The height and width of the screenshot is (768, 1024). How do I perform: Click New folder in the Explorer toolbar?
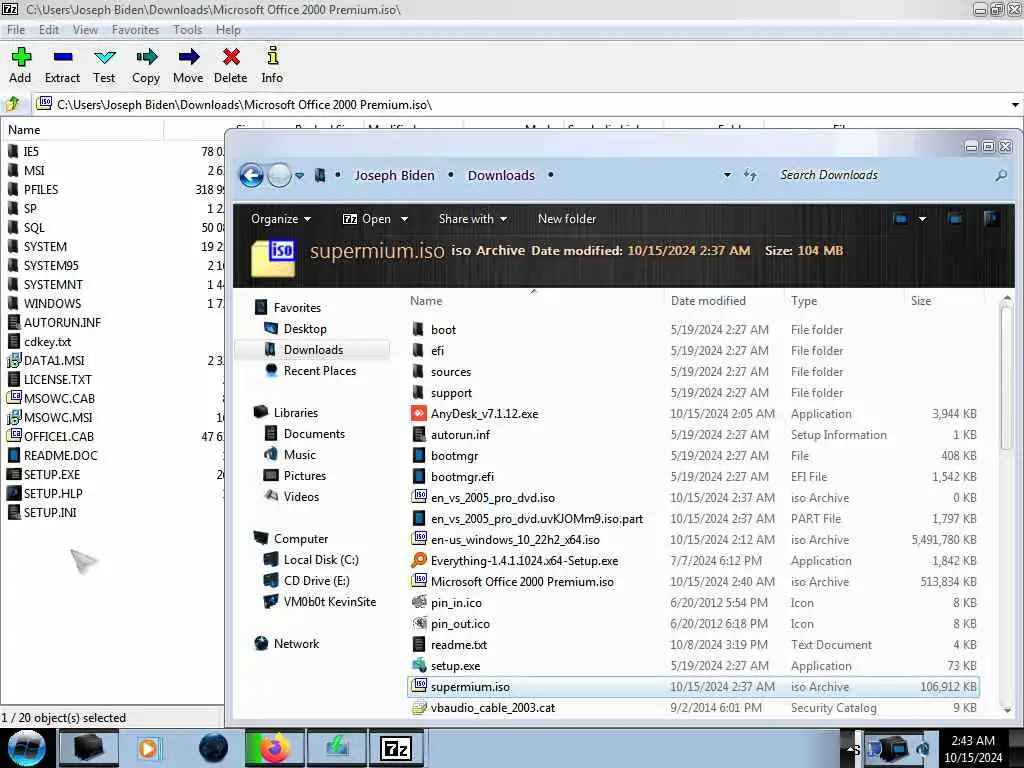click(x=567, y=219)
